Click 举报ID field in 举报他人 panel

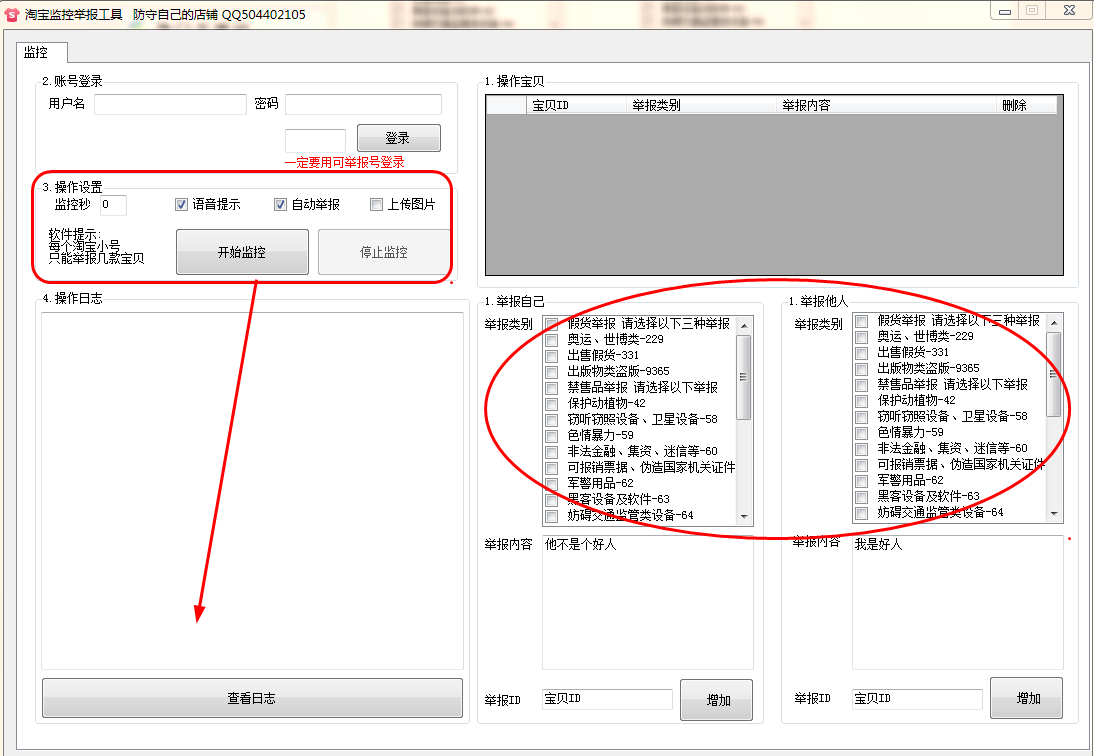(917, 700)
